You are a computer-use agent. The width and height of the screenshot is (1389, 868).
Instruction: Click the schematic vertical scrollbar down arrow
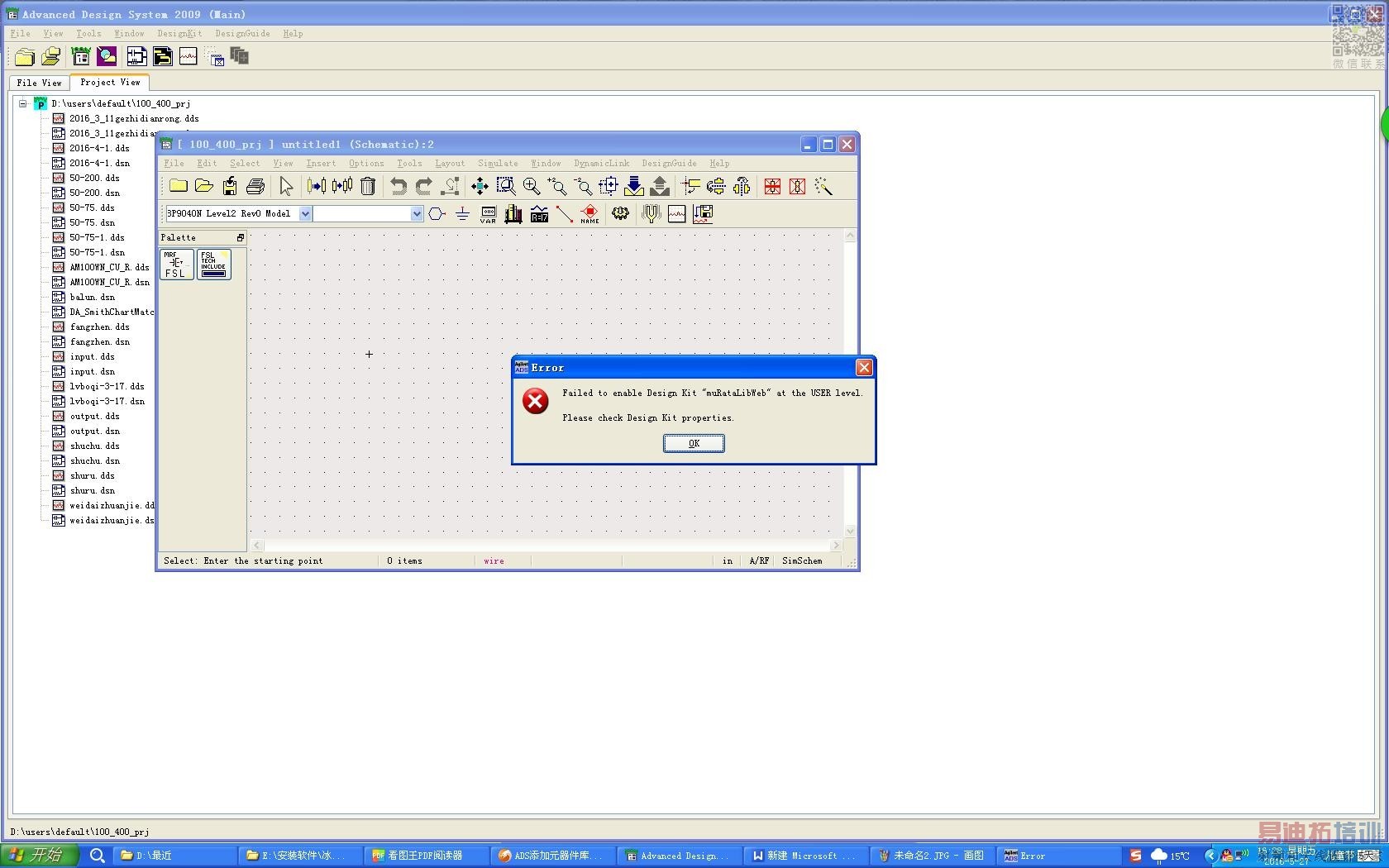click(x=850, y=531)
